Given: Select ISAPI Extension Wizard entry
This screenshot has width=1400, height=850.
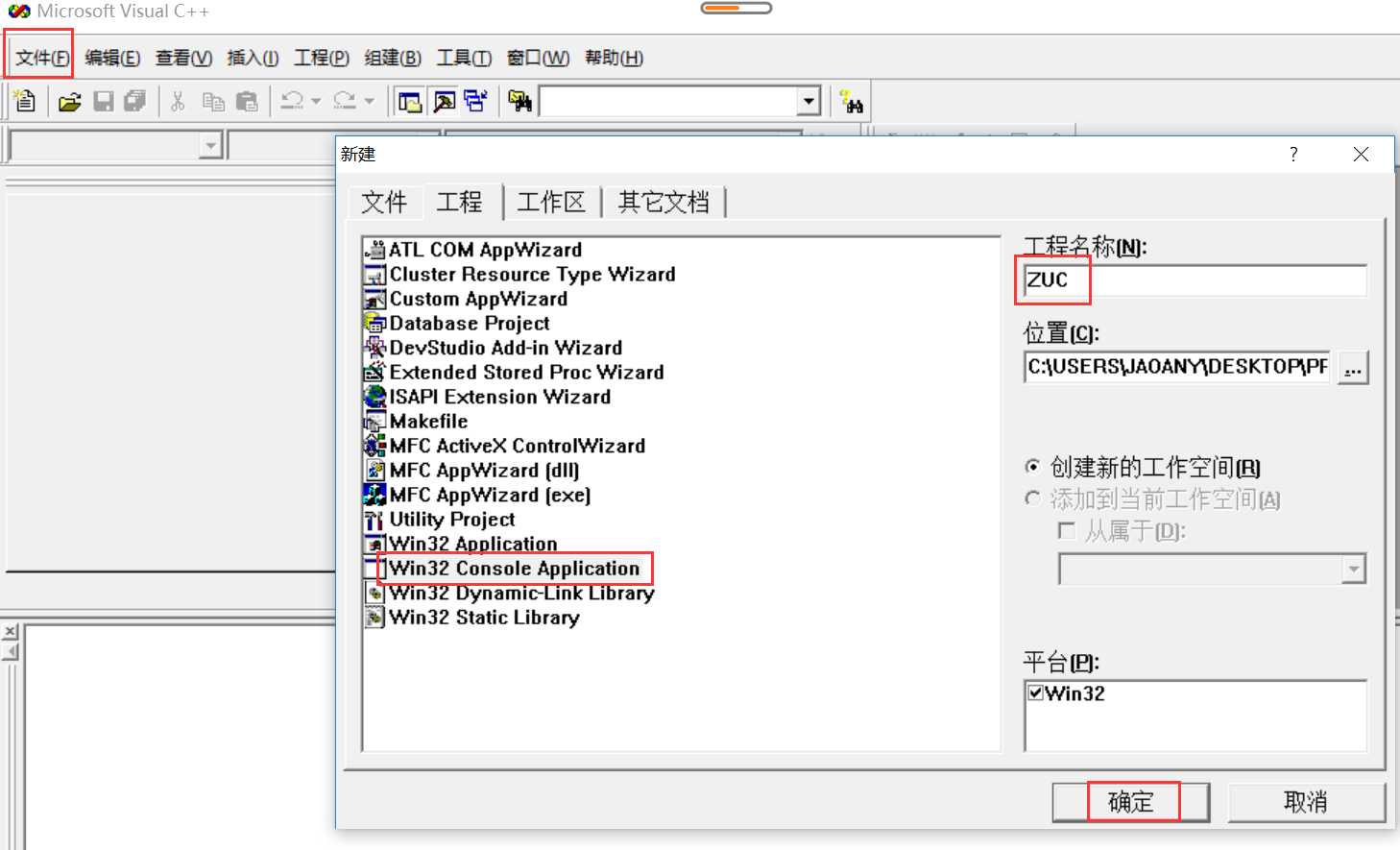Looking at the screenshot, I should (488, 397).
